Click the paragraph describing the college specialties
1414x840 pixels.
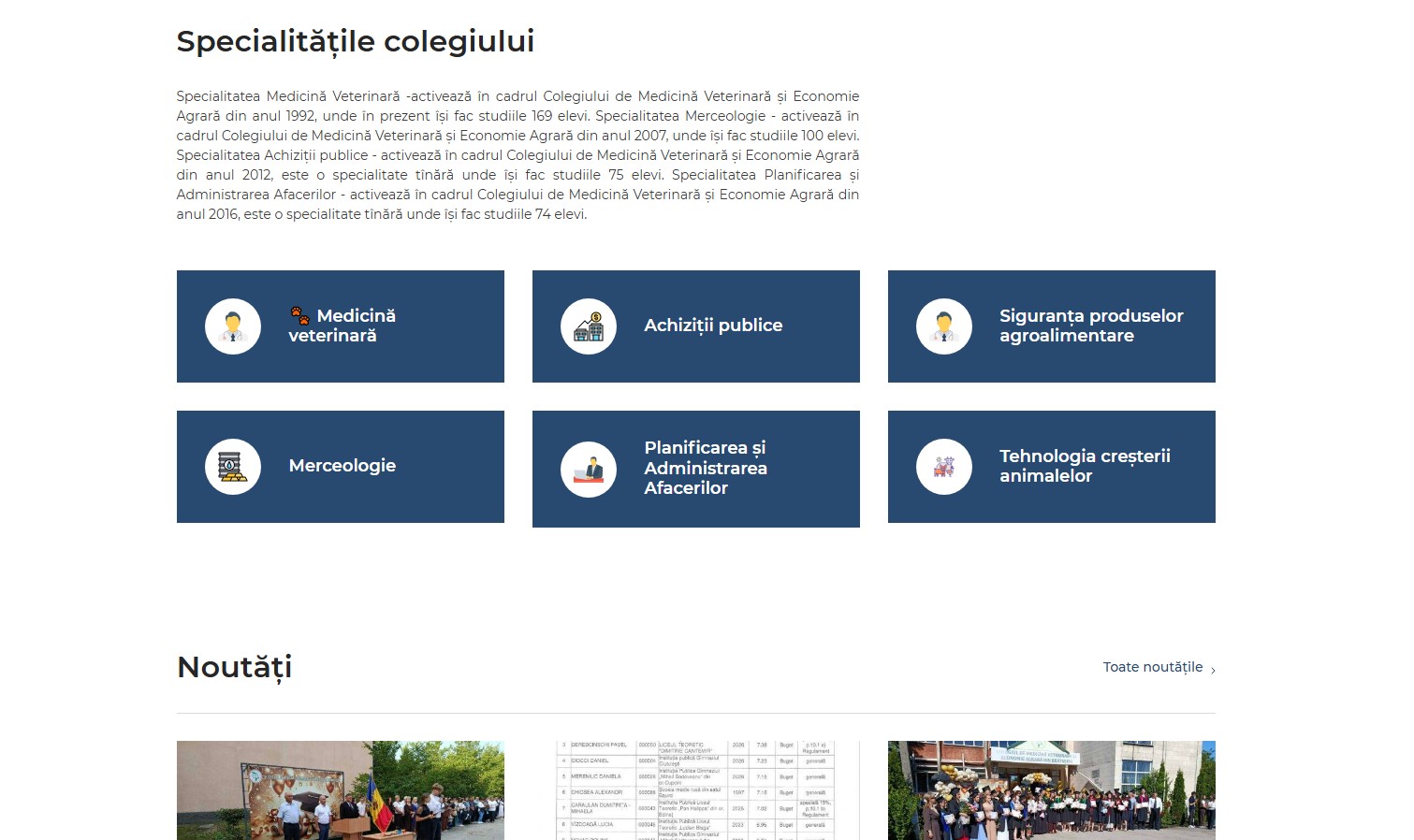517,155
